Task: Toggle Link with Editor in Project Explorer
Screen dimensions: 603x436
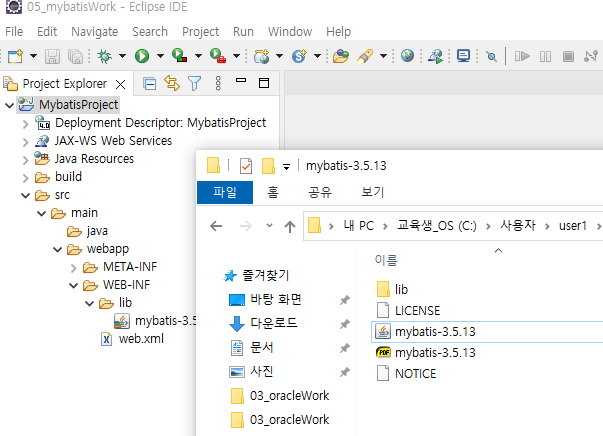Action: (172, 83)
